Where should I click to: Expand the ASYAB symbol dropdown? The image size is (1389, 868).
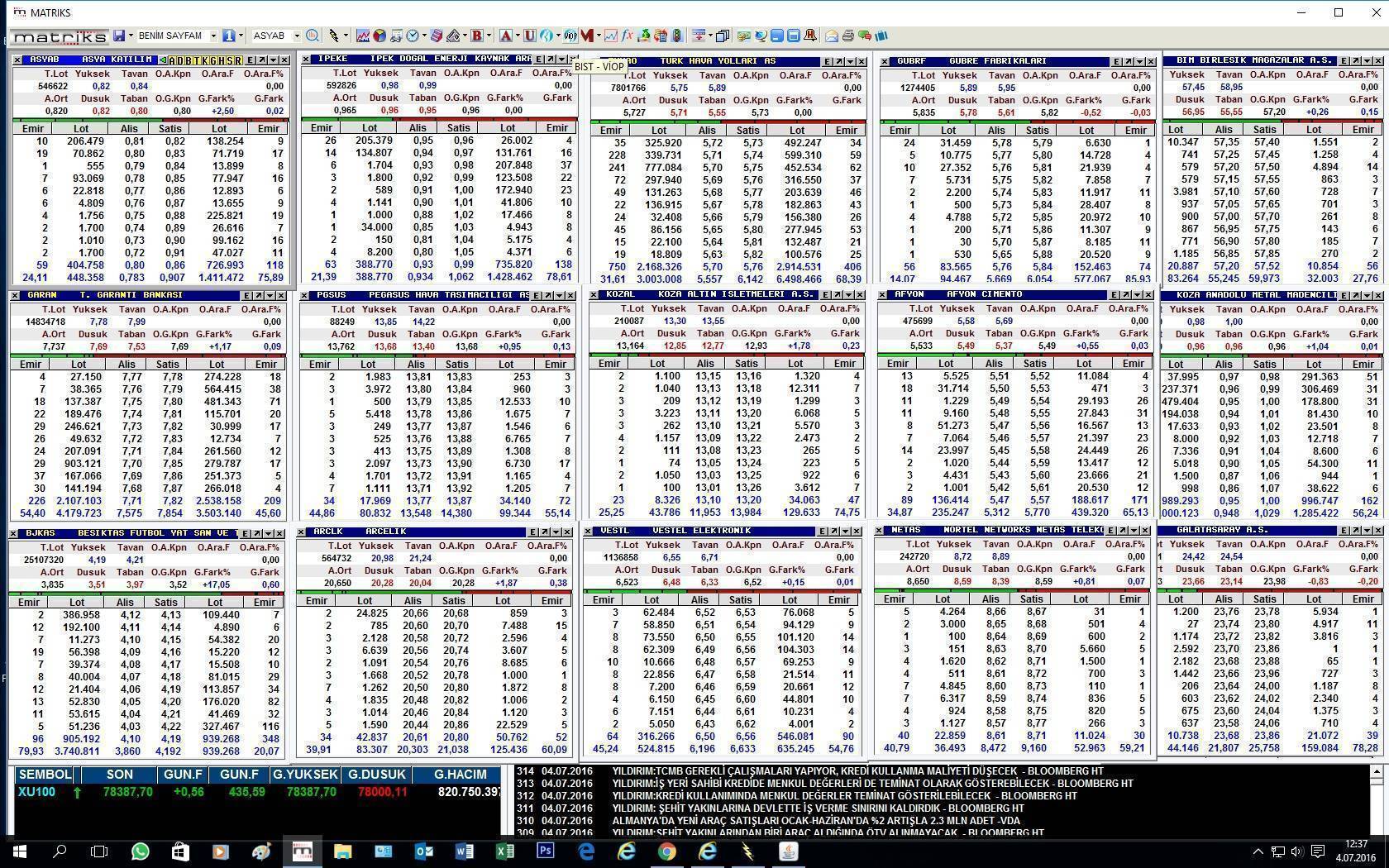pyautogui.click(x=297, y=36)
